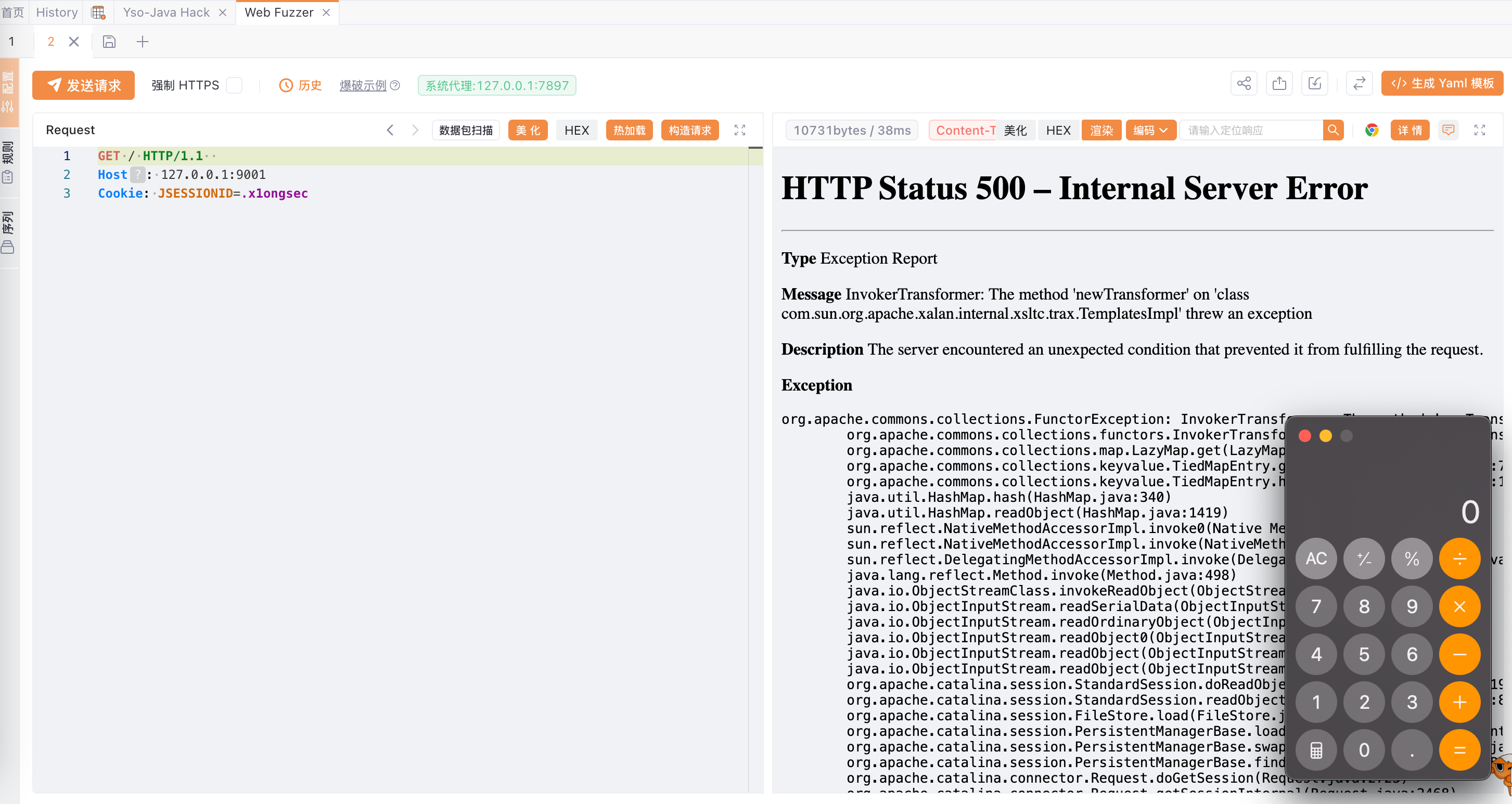Click the 构造请求 build request button

690,131
